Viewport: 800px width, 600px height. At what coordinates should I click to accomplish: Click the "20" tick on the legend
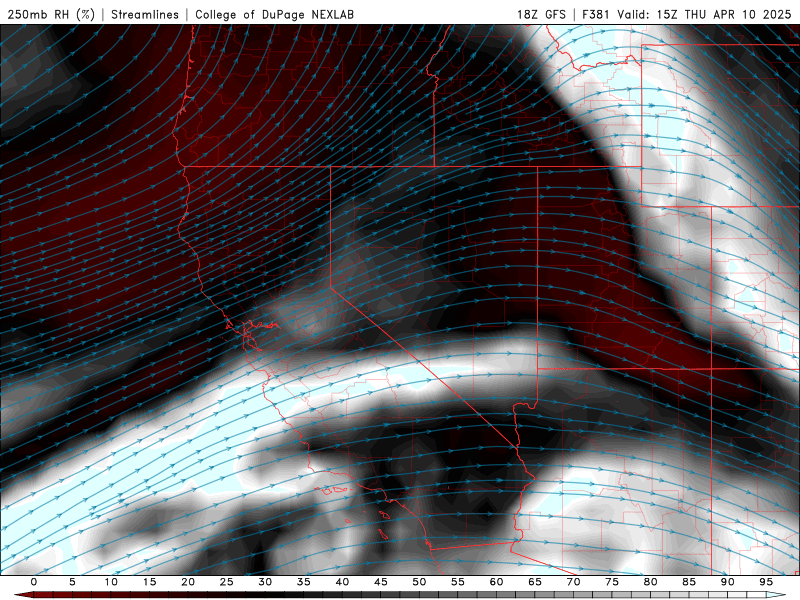[x=188, y=582]
